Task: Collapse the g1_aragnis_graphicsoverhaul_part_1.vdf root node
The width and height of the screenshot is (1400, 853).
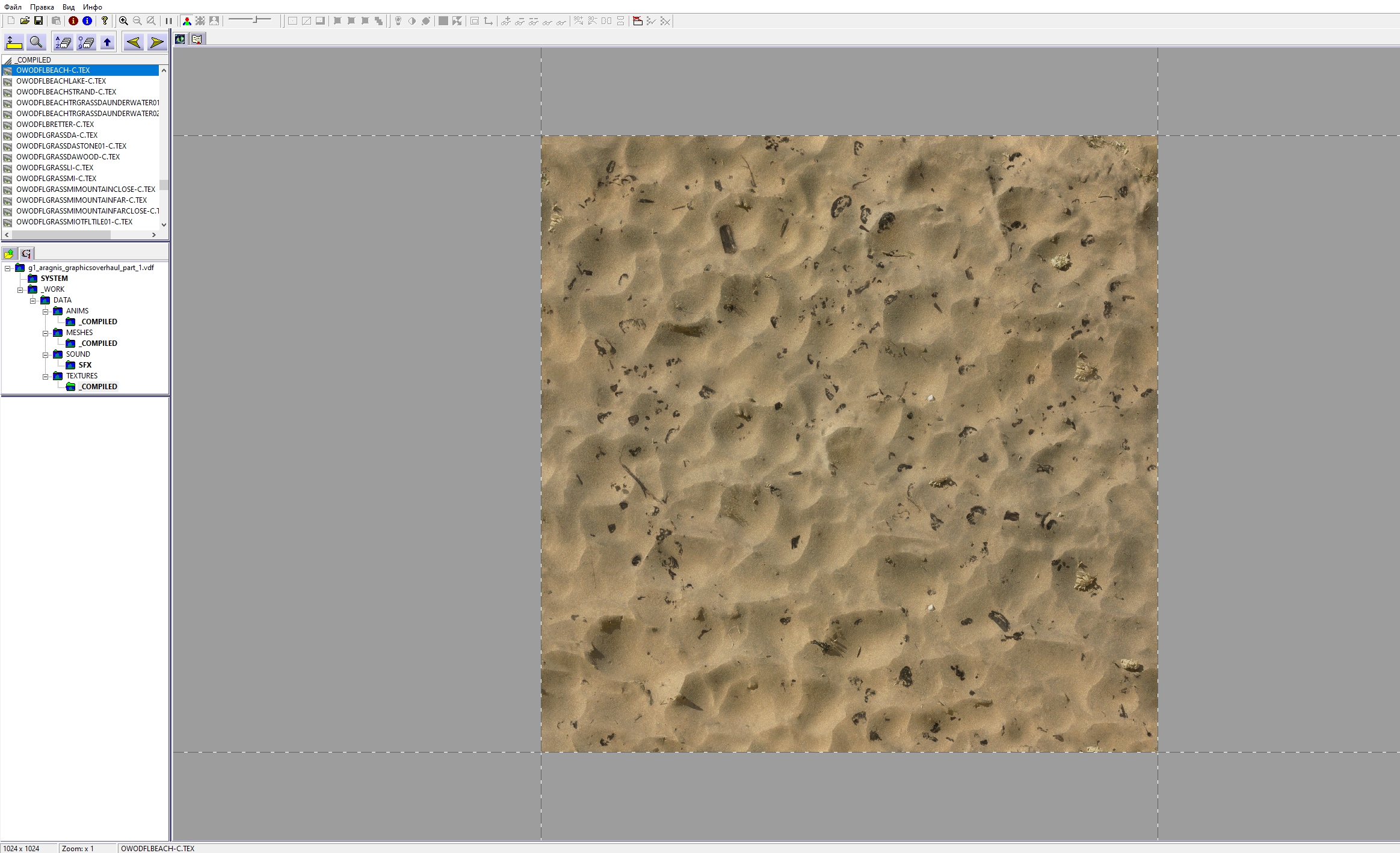Action: click(8, 268)
